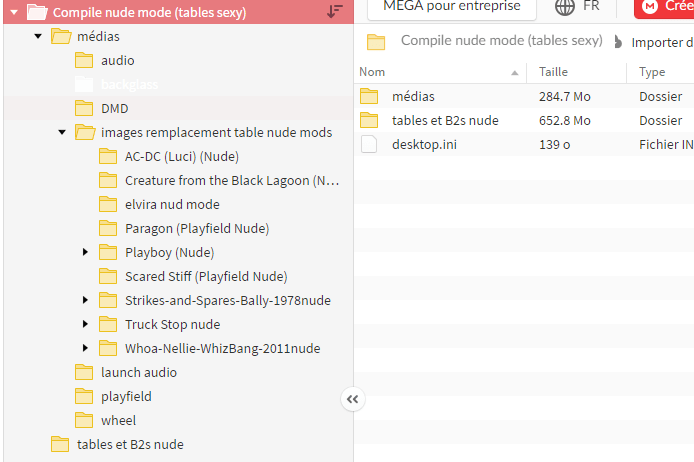Click the breadcrumb folder icon
The width and height of the screenshot is (694, 462).
click(376, 42)
